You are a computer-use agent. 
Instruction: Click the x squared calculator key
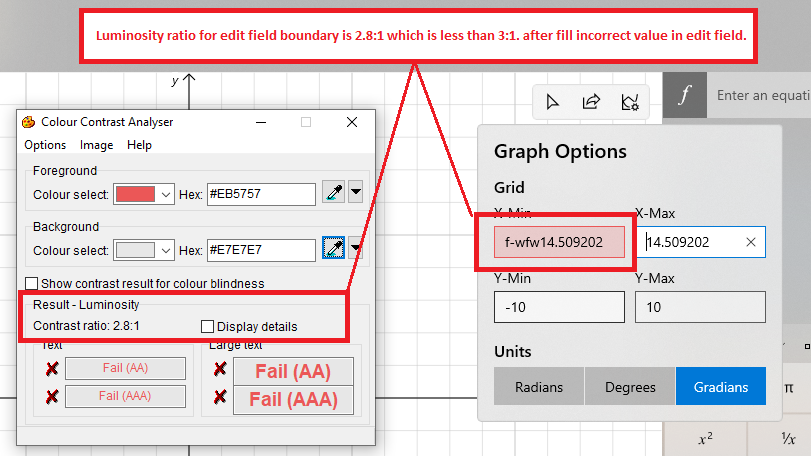pos(705,439)
